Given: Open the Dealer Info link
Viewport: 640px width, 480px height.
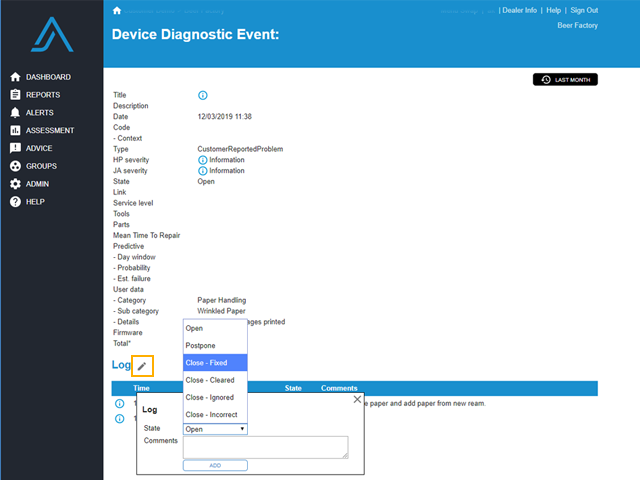Looking at the screenshot, I should click(x=519, y=10).
